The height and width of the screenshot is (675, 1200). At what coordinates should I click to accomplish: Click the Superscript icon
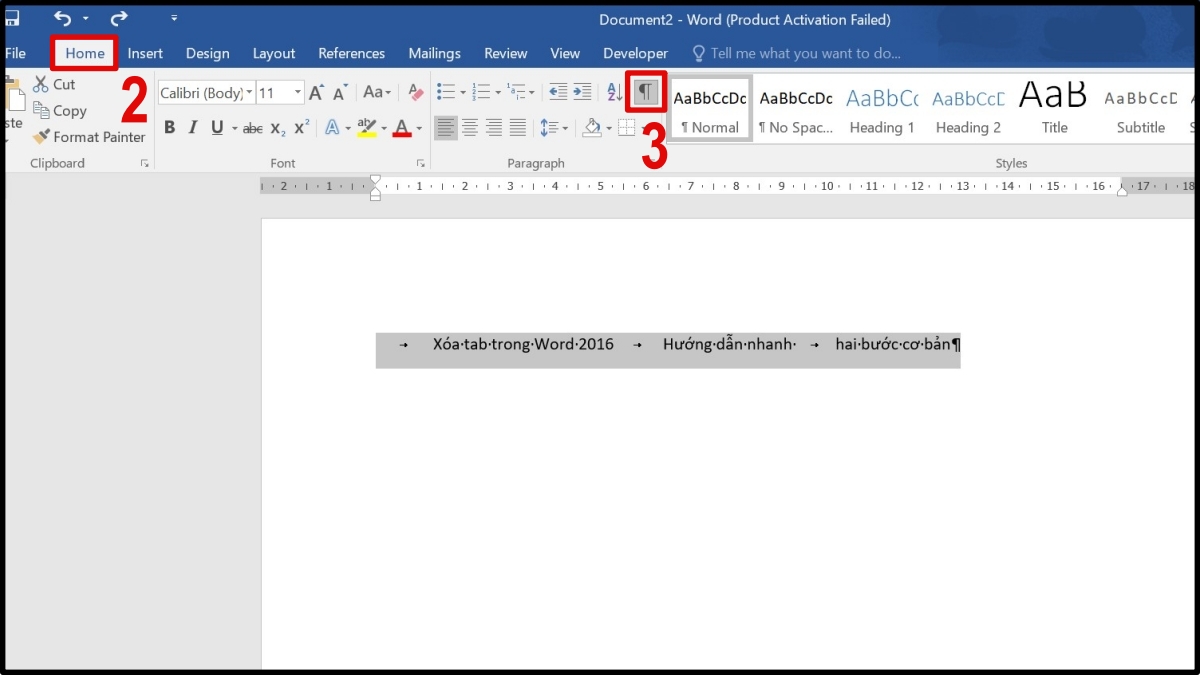coord(302,127)
